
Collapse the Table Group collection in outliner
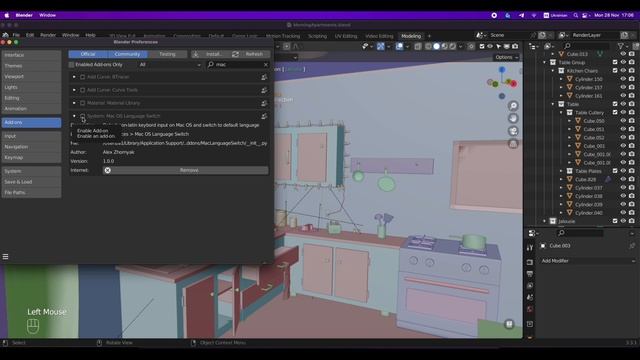544,62
